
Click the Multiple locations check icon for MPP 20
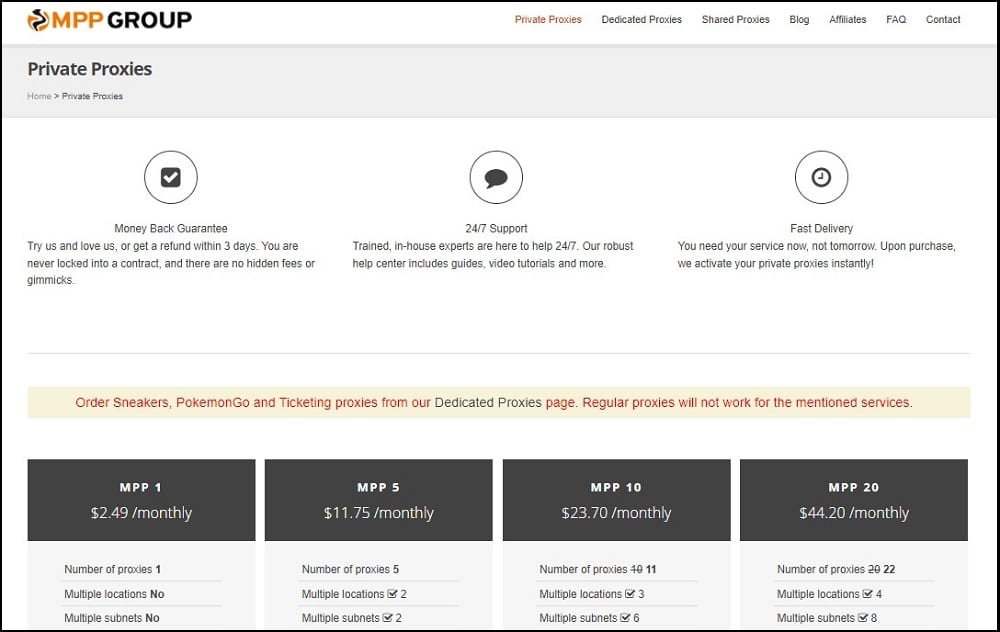click(x=867, y=594)
